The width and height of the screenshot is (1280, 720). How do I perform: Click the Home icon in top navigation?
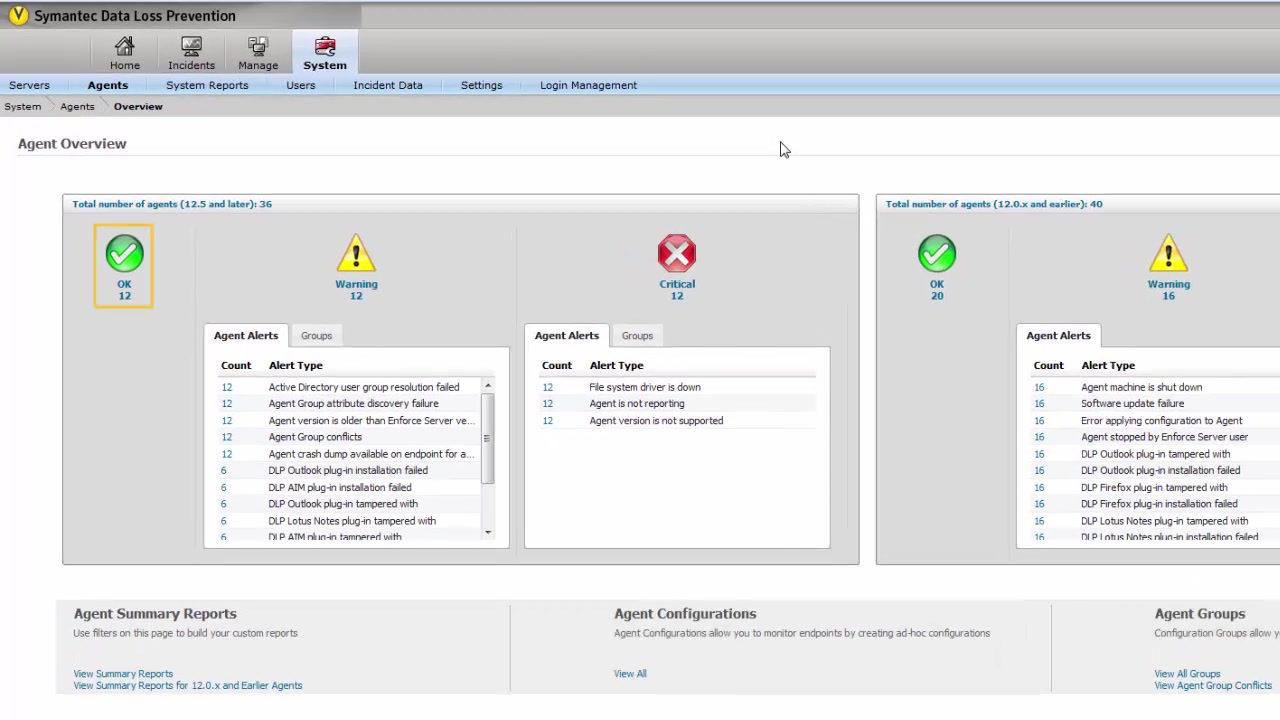point(125,47)
